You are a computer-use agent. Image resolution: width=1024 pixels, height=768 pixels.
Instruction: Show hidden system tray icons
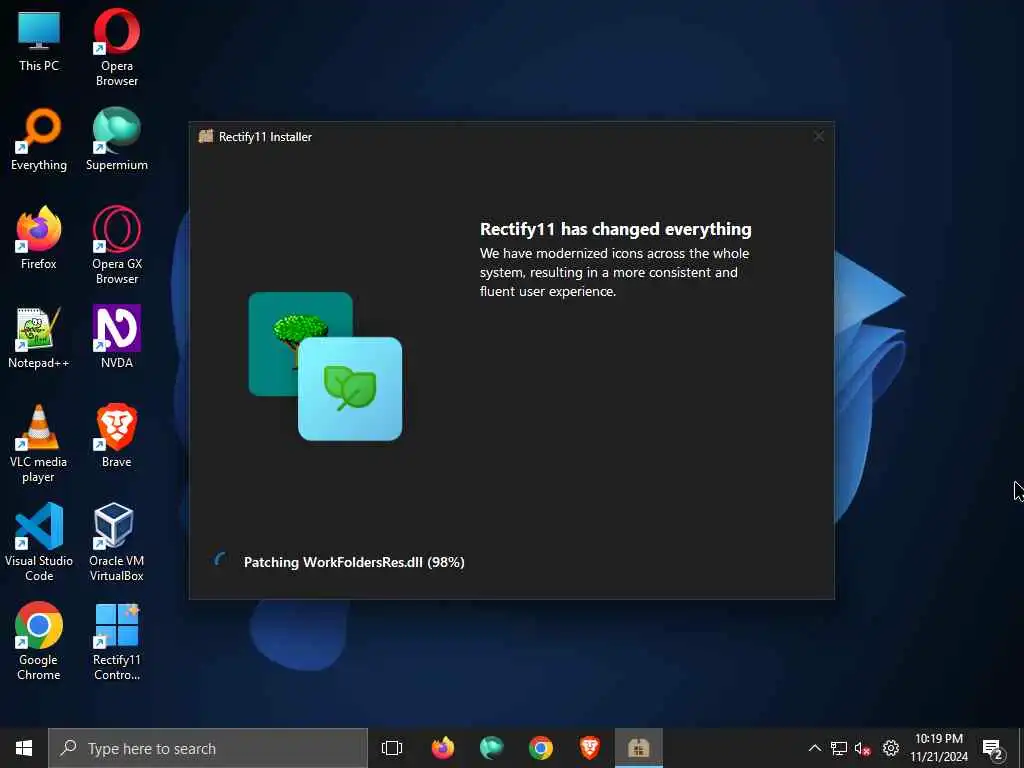click(x=814, y=748)
